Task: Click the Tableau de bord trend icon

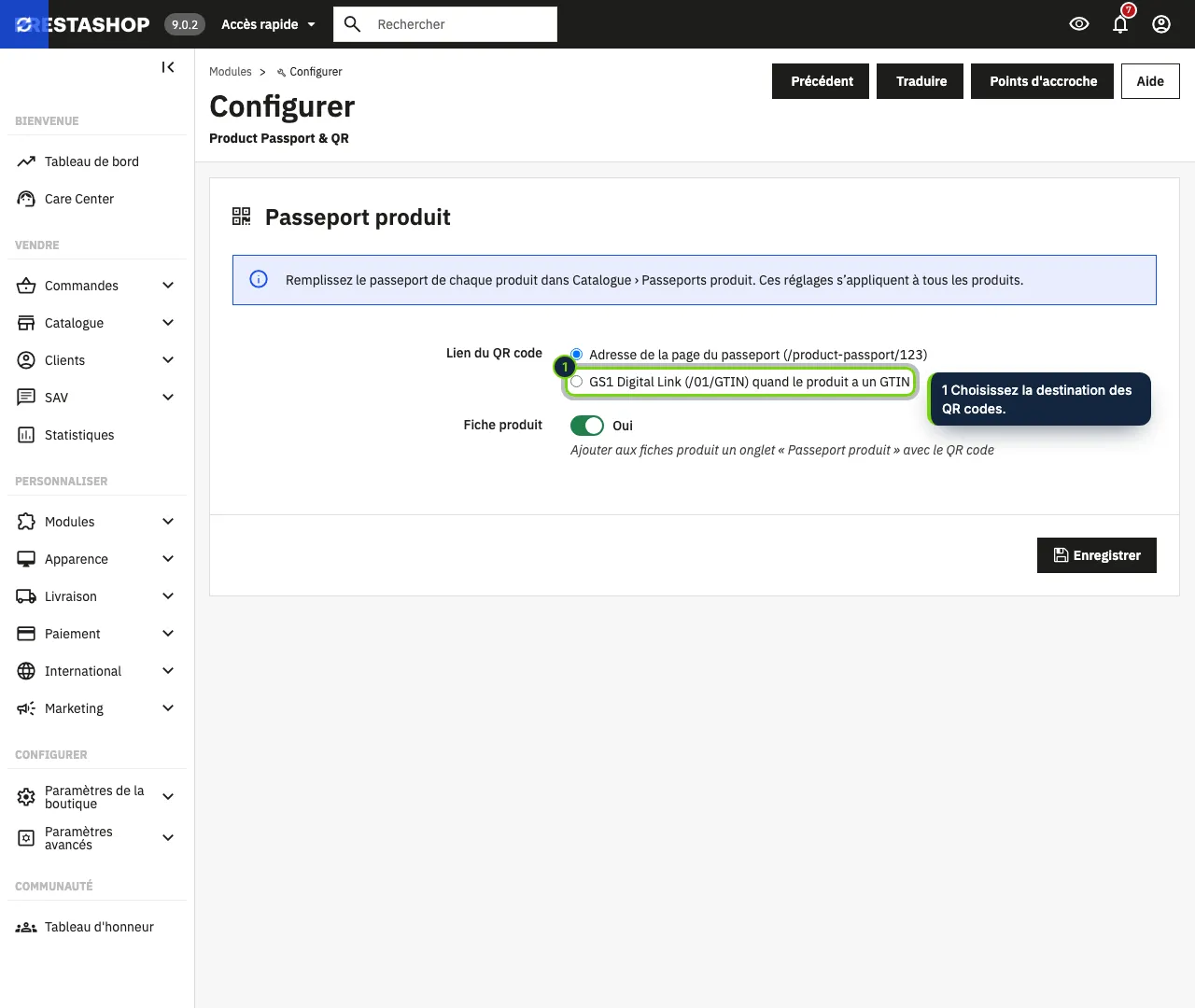Action: (26, 161)
